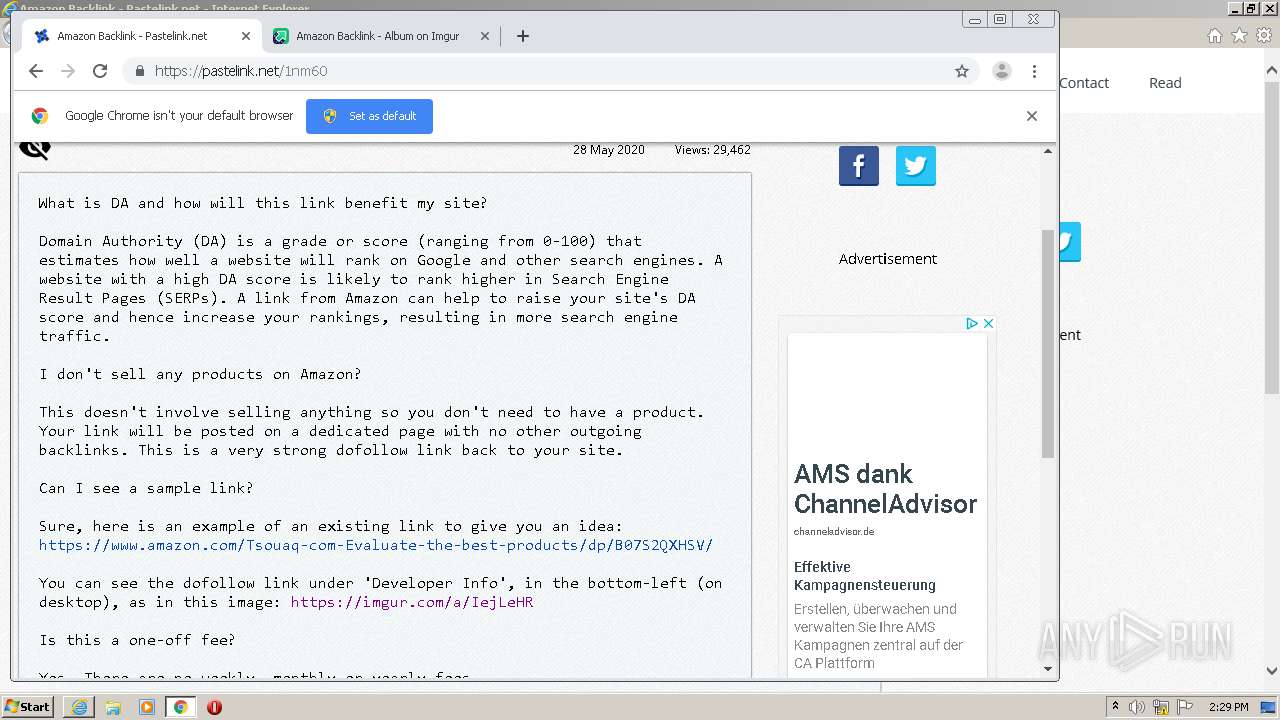
Task: Click the action center flag tray icon
Action: pos(1184,707)
